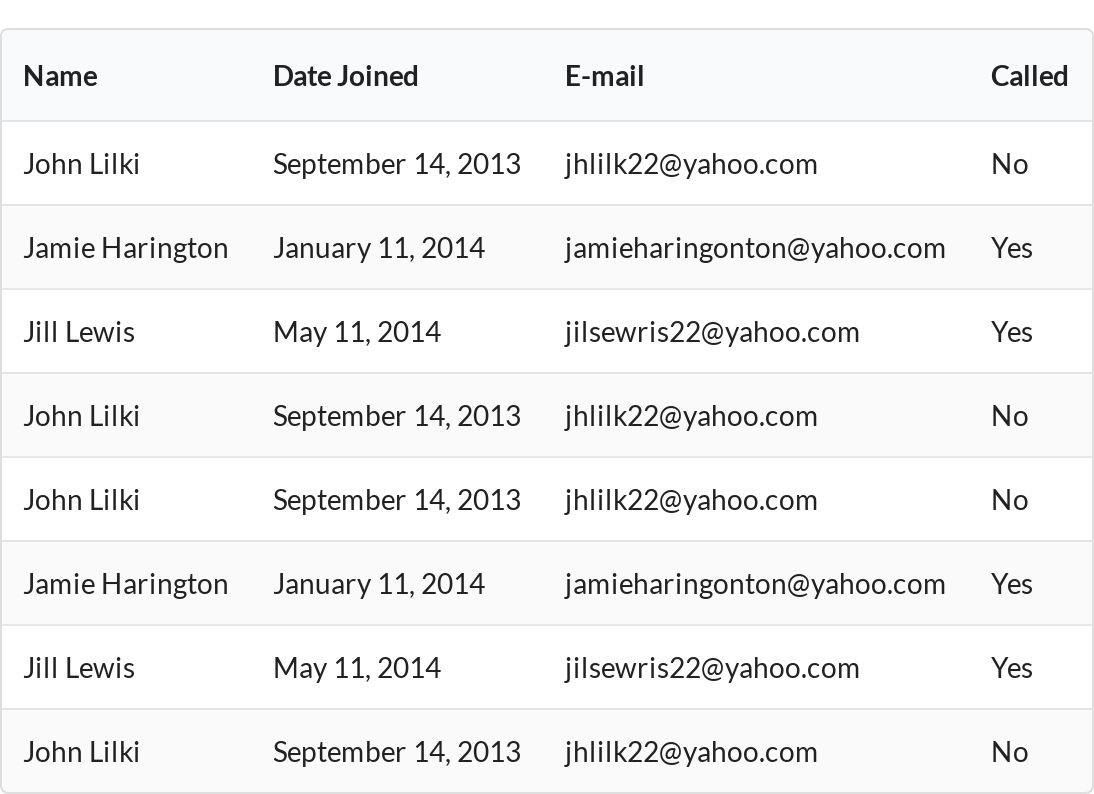
Task: Click January 11, 2014 date in second row
Action: [x=379, y=248]
